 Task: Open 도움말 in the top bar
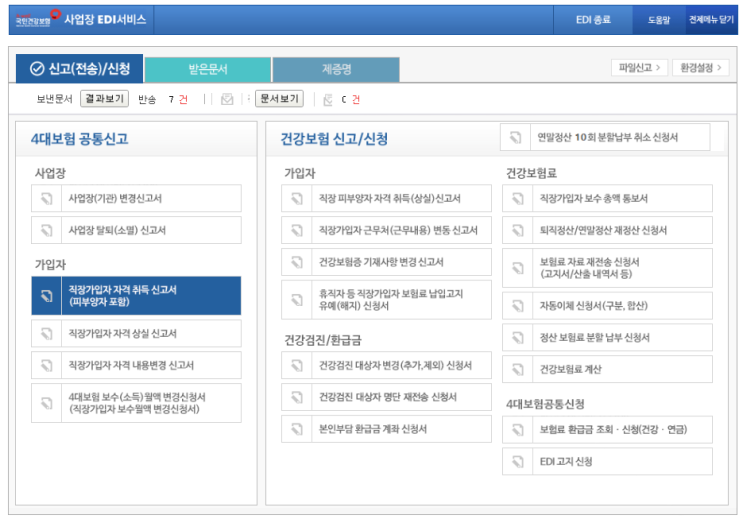[659, 19]
